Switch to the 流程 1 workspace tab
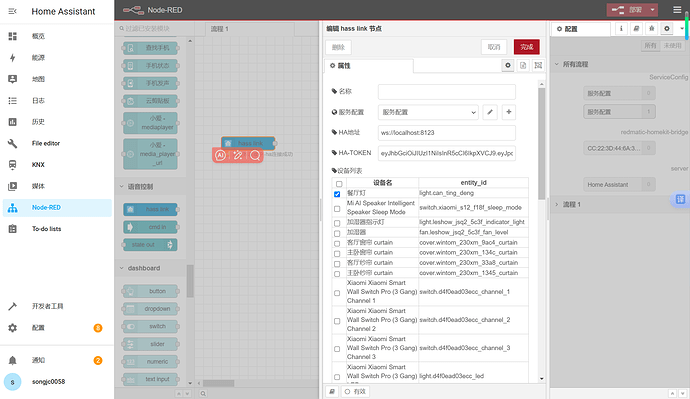 point(220,29)
